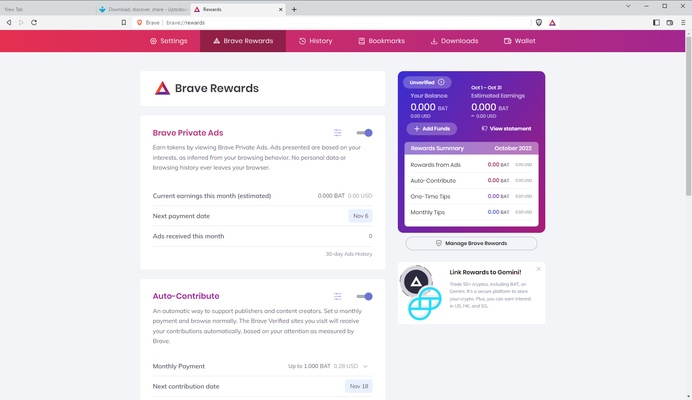Select Rewards from Ads summary row
Image resolution: width=692 pixels, height=400 pixels.
coord(471,165)
